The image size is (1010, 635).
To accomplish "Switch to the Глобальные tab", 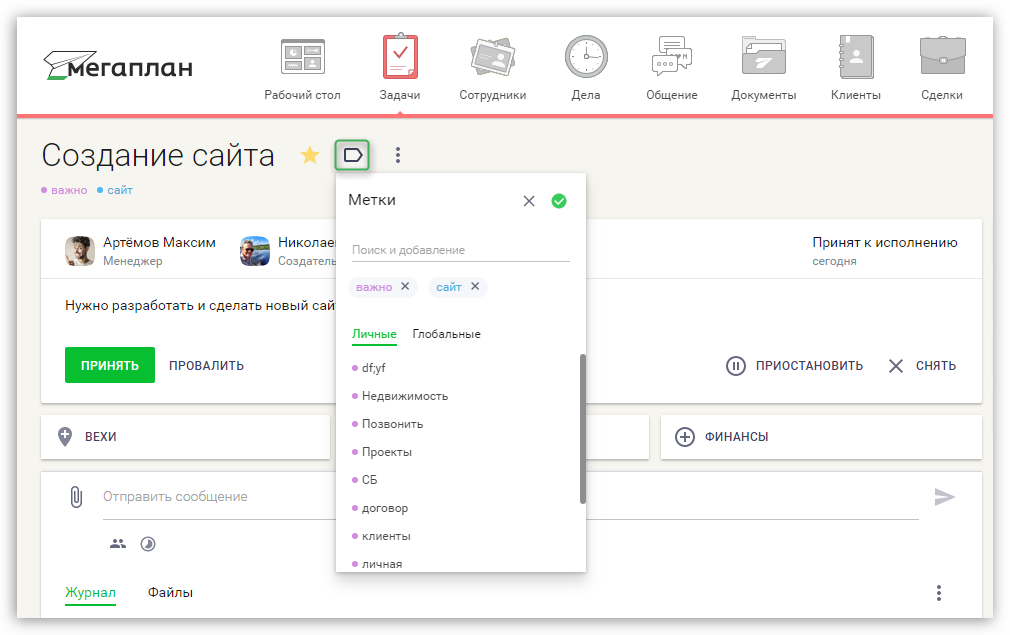I will click(446, 334).
